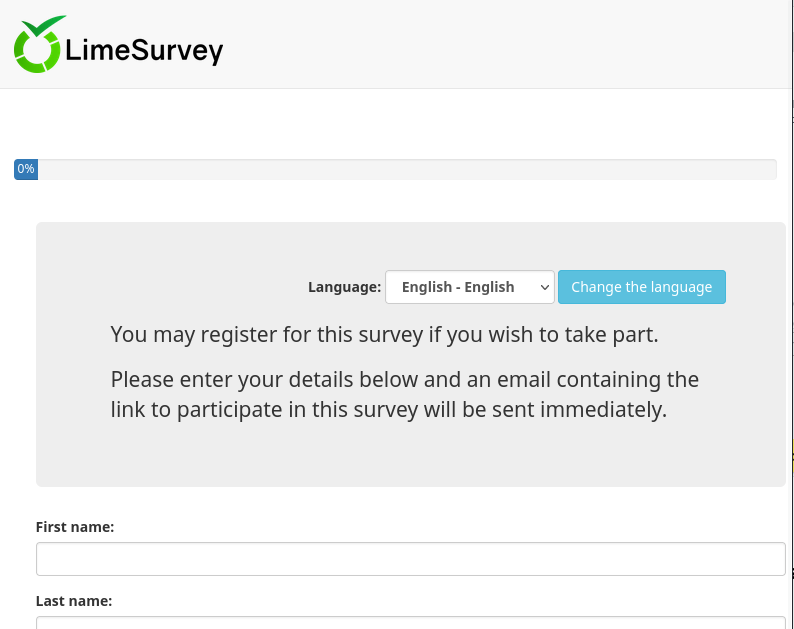Click the First name label

(75, 526)
